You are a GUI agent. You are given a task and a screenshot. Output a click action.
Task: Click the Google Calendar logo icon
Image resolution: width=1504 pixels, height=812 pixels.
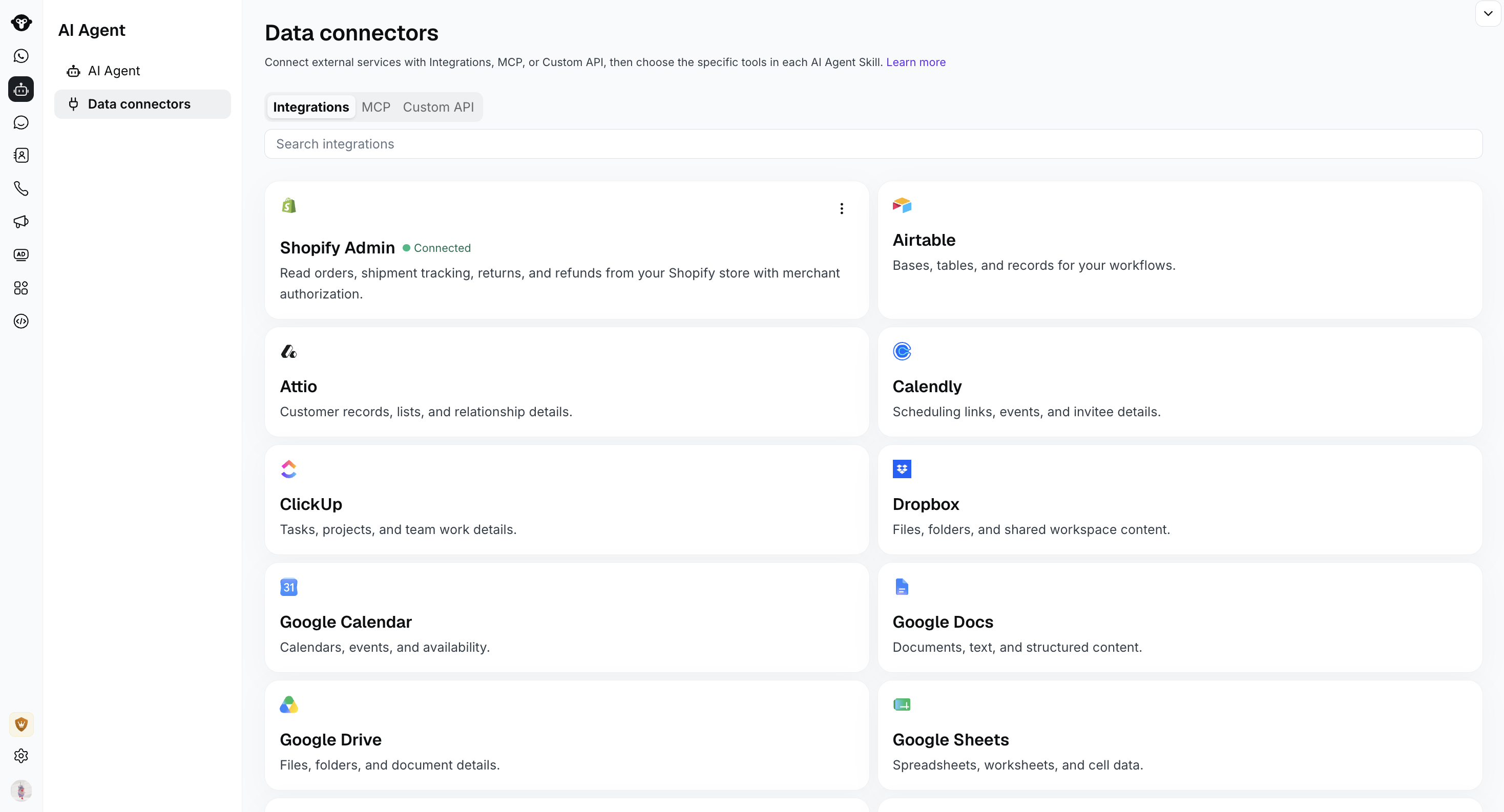coord(289,587)
